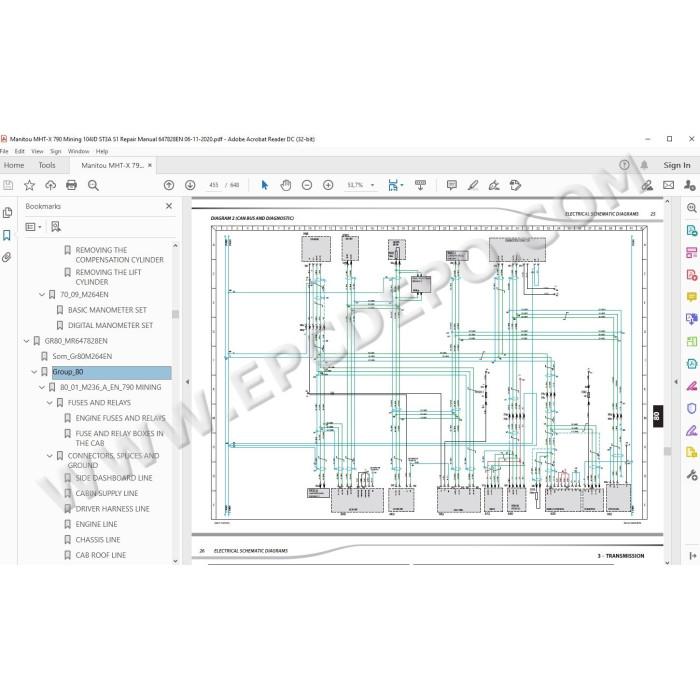
Task: Save file with the floppy disk icon
Action: click(8, 185)
